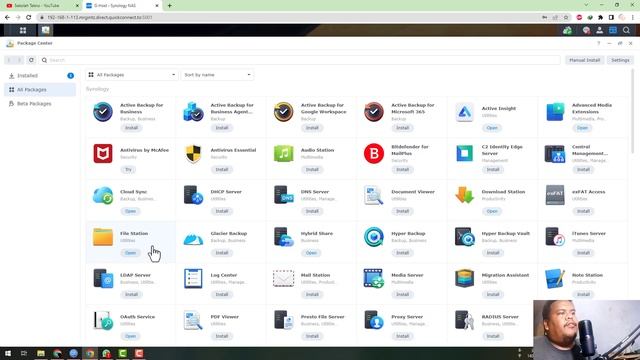Click the LDAP Server package icon
The image size is (640, 360).
(x=103, y=278)
